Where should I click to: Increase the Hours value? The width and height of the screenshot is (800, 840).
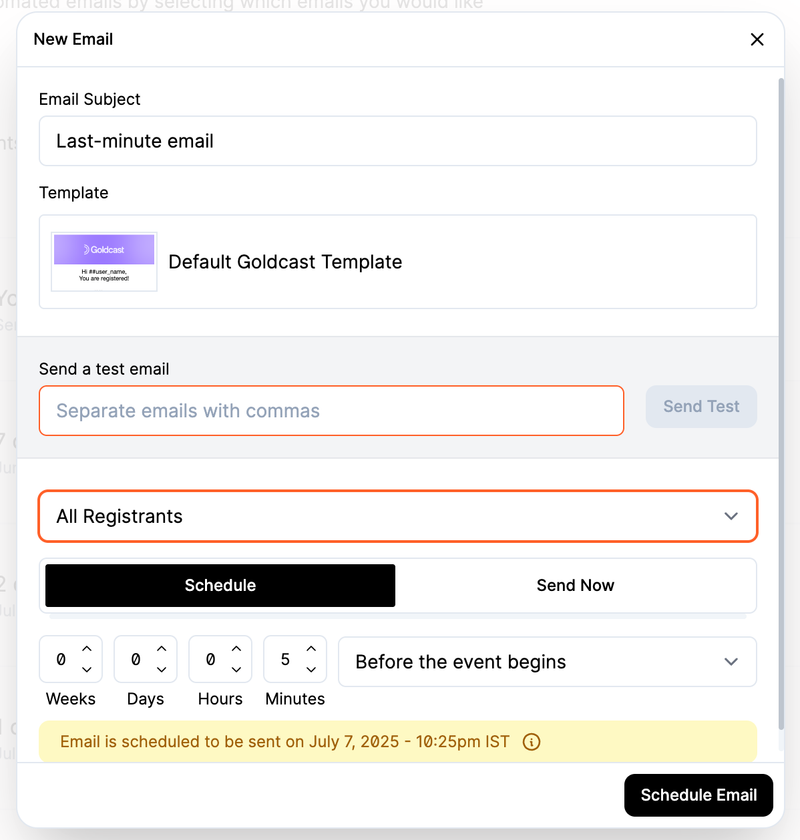pyautogui.click(x=237, y=650)
